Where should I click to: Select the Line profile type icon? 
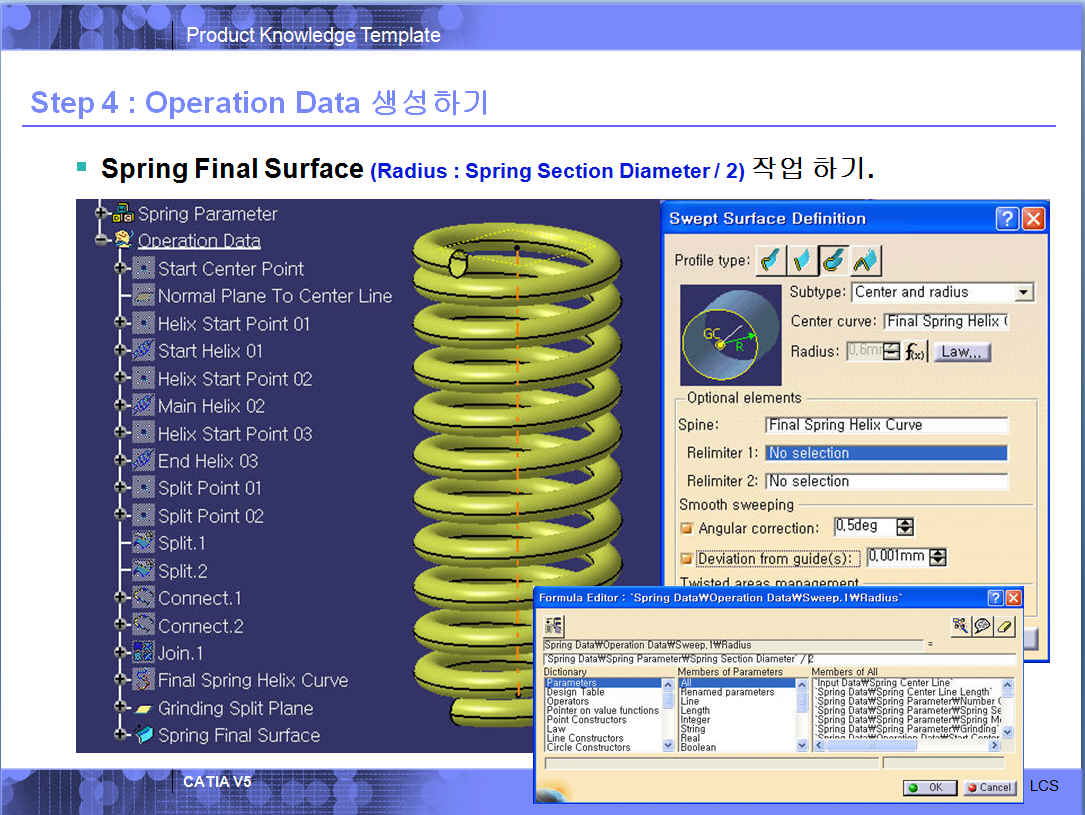tap(801, 260)
